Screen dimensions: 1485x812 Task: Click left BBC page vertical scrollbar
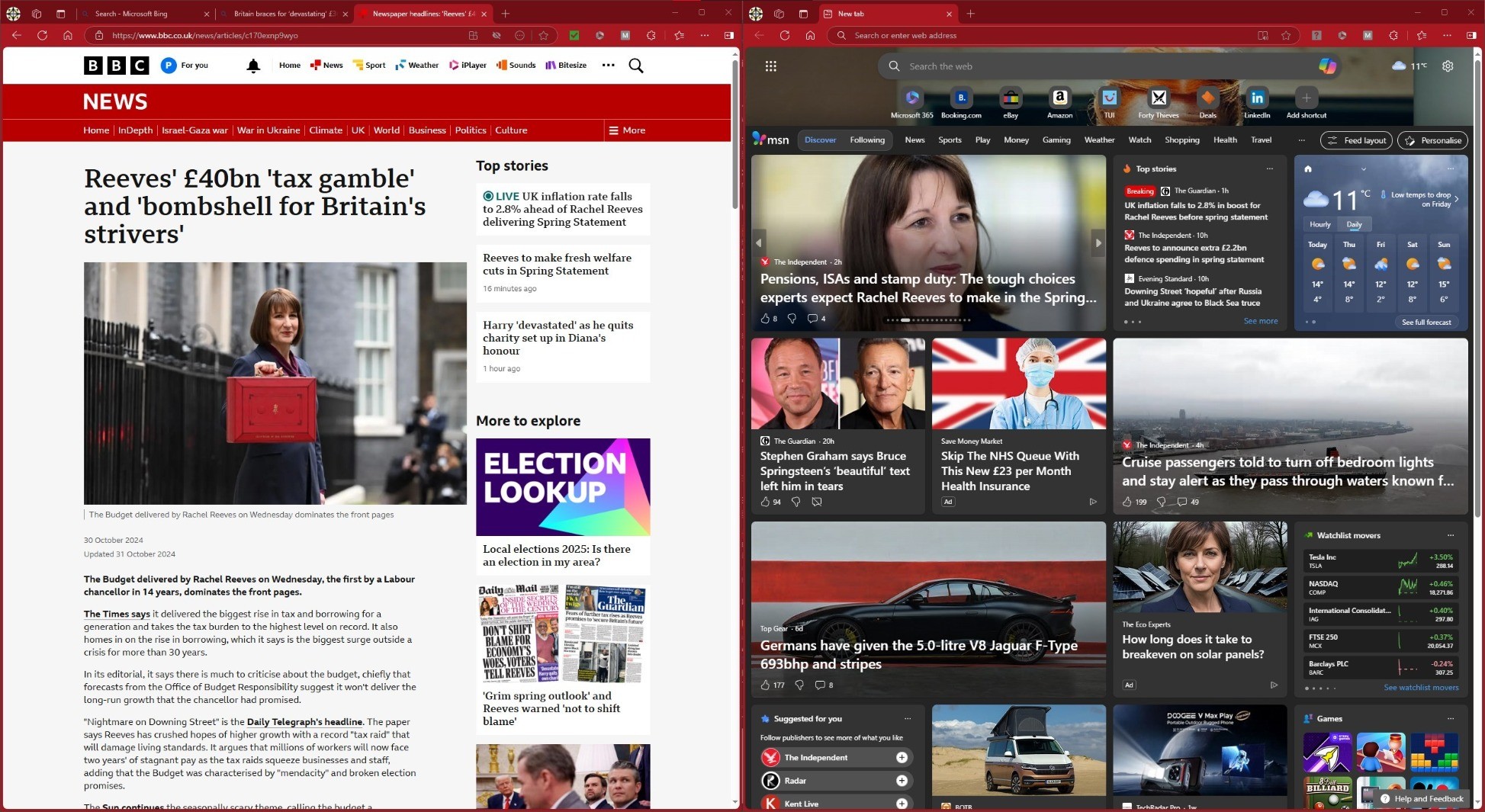[x=734, y=133]
